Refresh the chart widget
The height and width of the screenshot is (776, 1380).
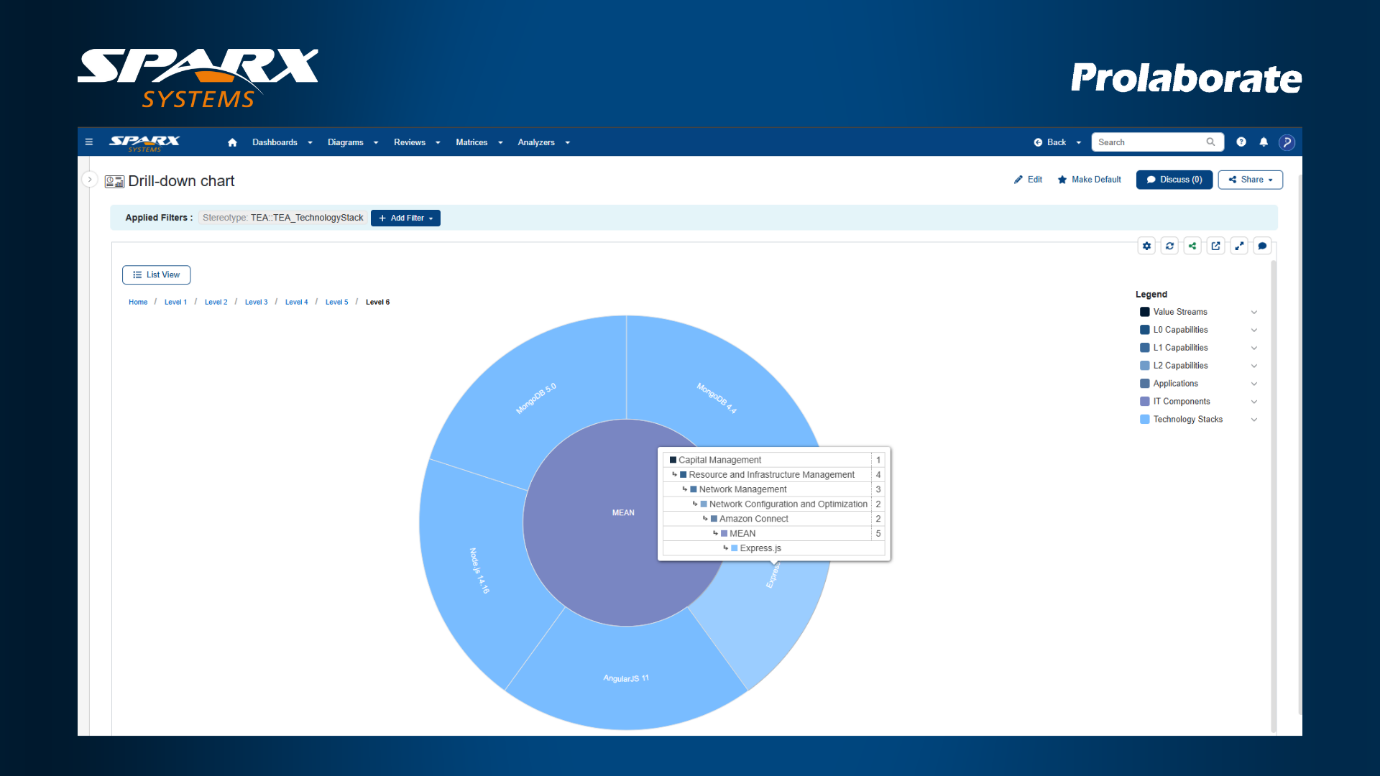[1170, 246]
